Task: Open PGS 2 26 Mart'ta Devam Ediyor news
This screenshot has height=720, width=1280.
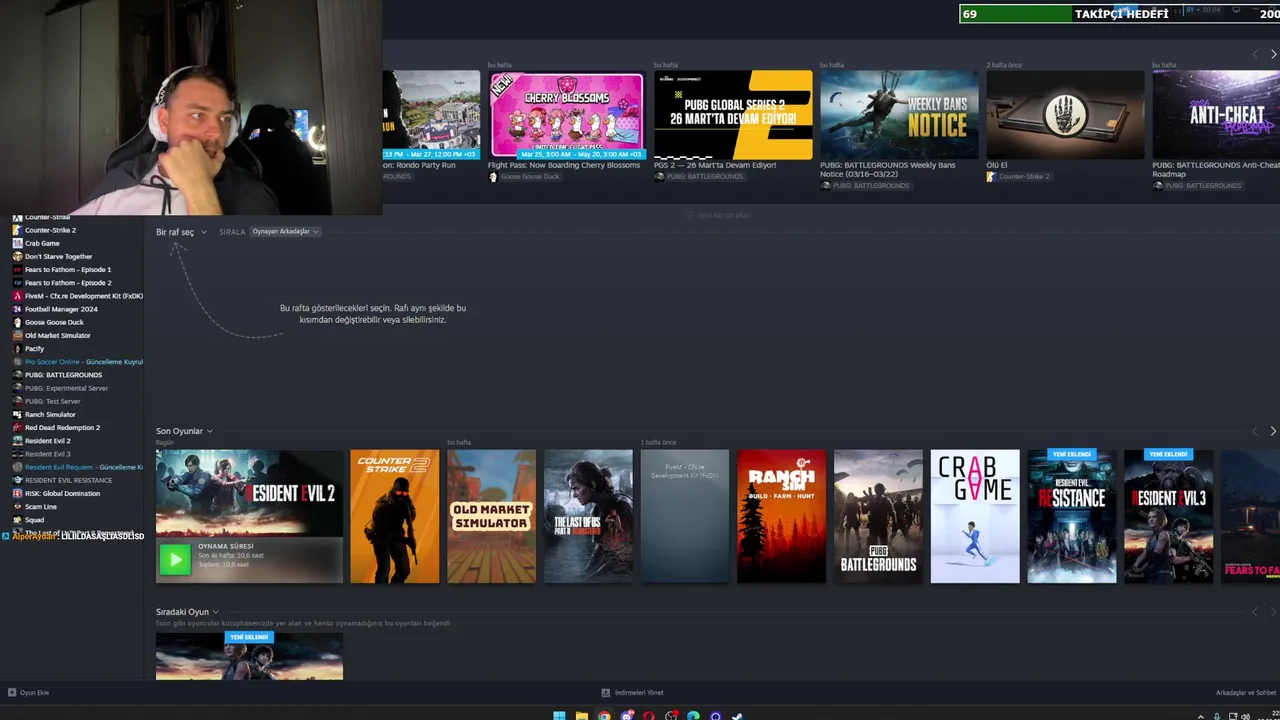Action: click(x=715, y=165)
